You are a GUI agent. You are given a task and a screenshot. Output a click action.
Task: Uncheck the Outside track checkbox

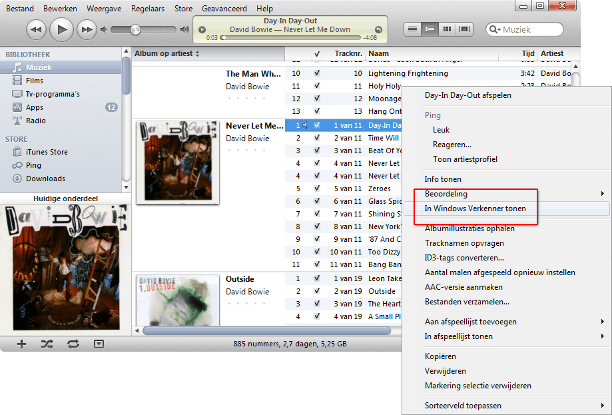(x=317, y=291)
